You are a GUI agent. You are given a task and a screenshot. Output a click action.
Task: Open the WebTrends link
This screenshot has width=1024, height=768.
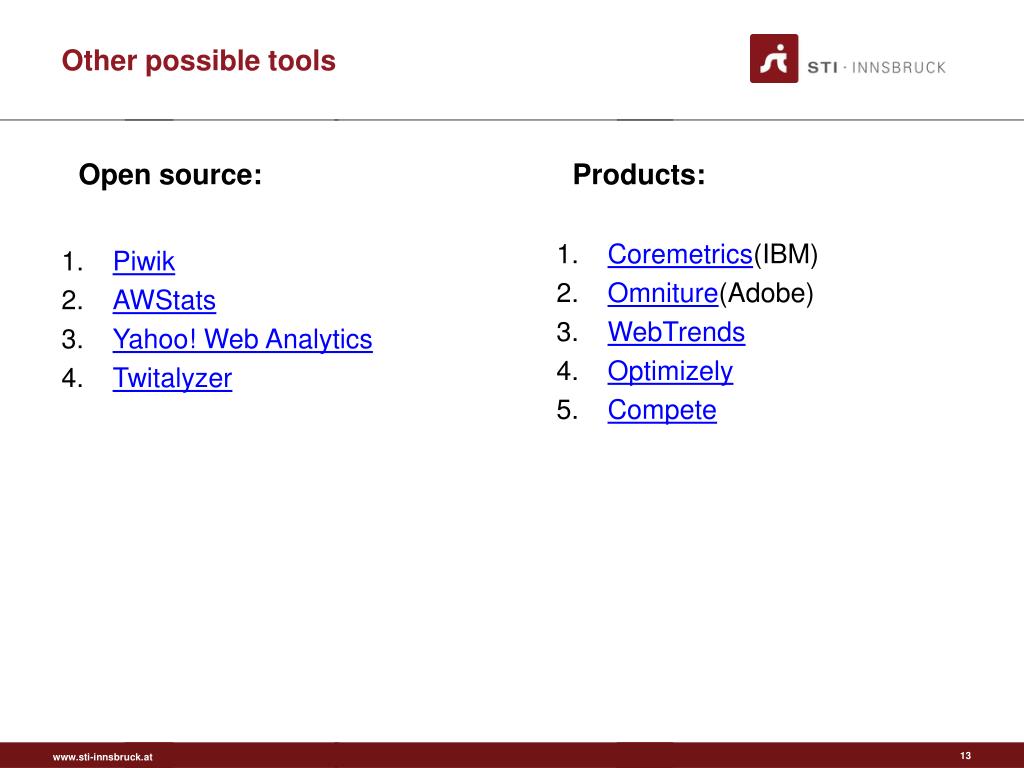coord(676,332)
